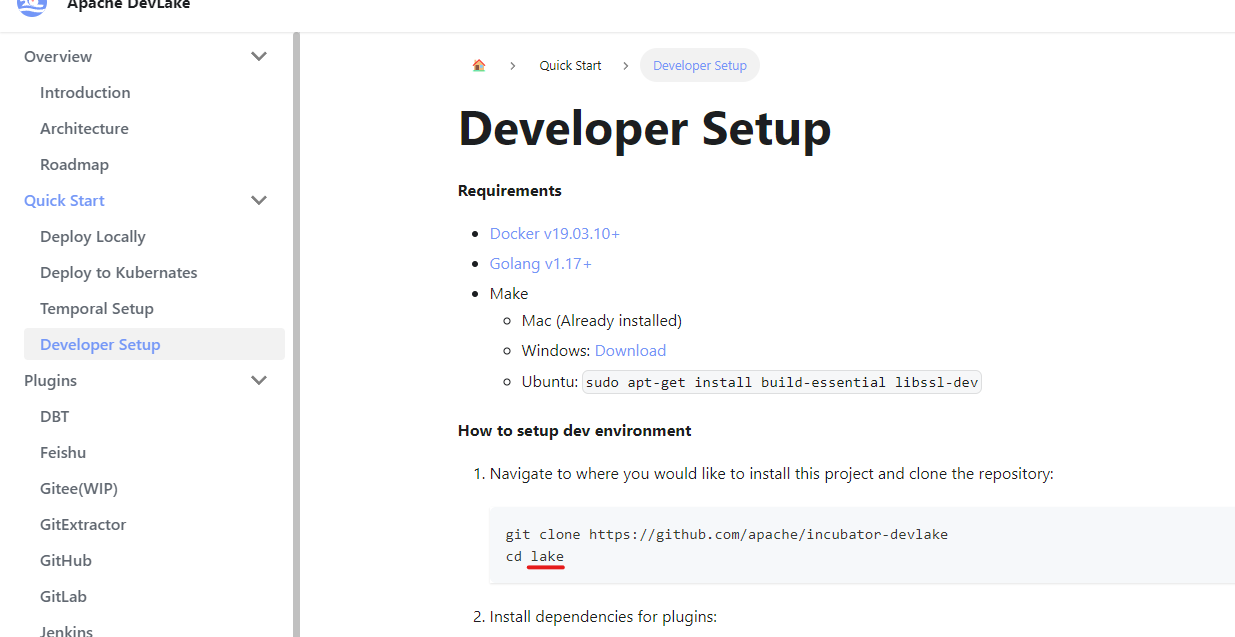Click 'Install dependencies for plugins' step

603,617
